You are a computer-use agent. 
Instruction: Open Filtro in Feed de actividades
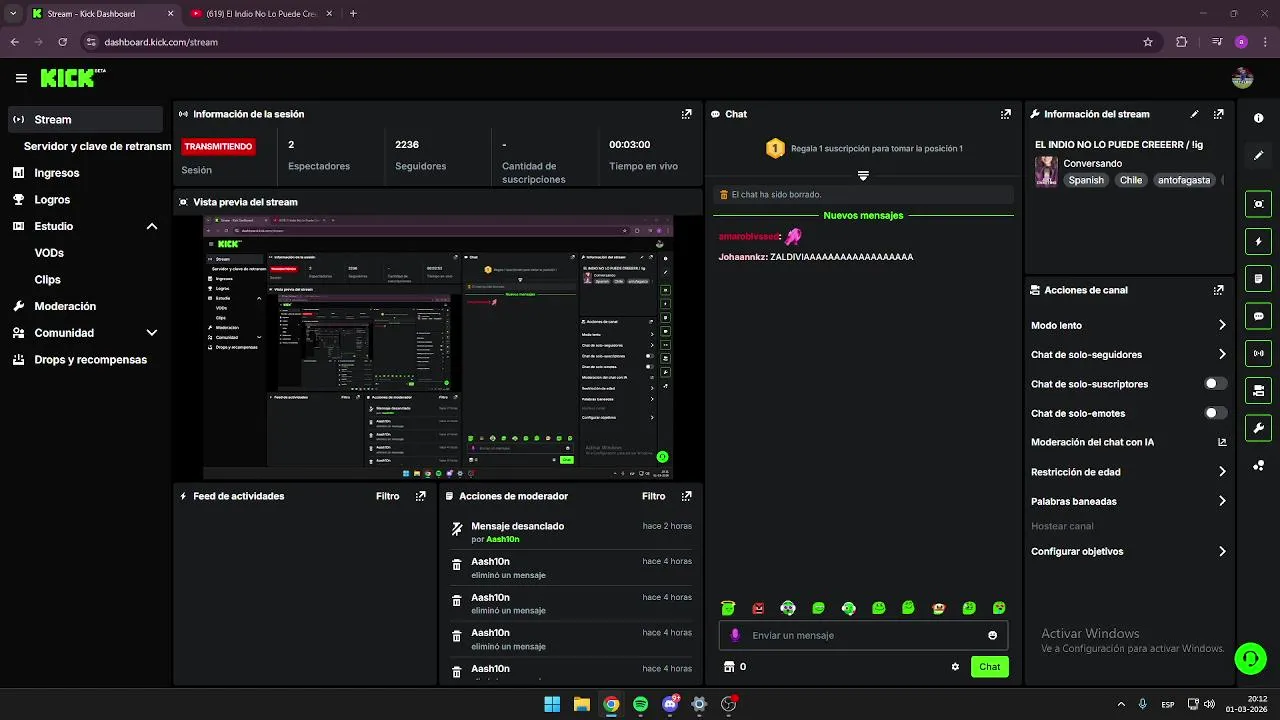(x=387, y=496)
